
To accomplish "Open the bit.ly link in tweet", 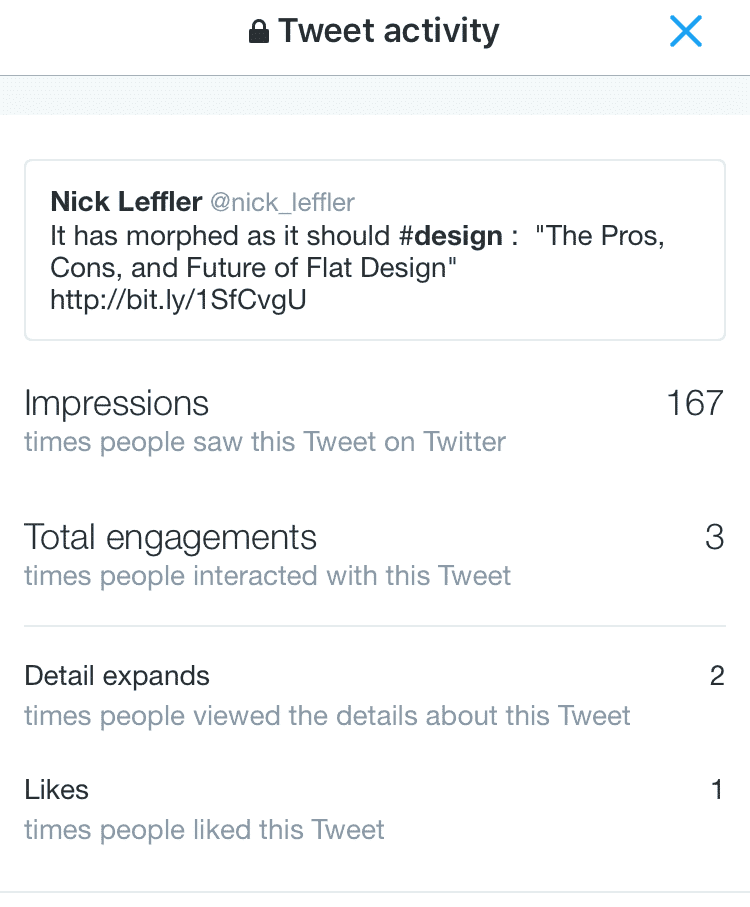I will [178, 300].
